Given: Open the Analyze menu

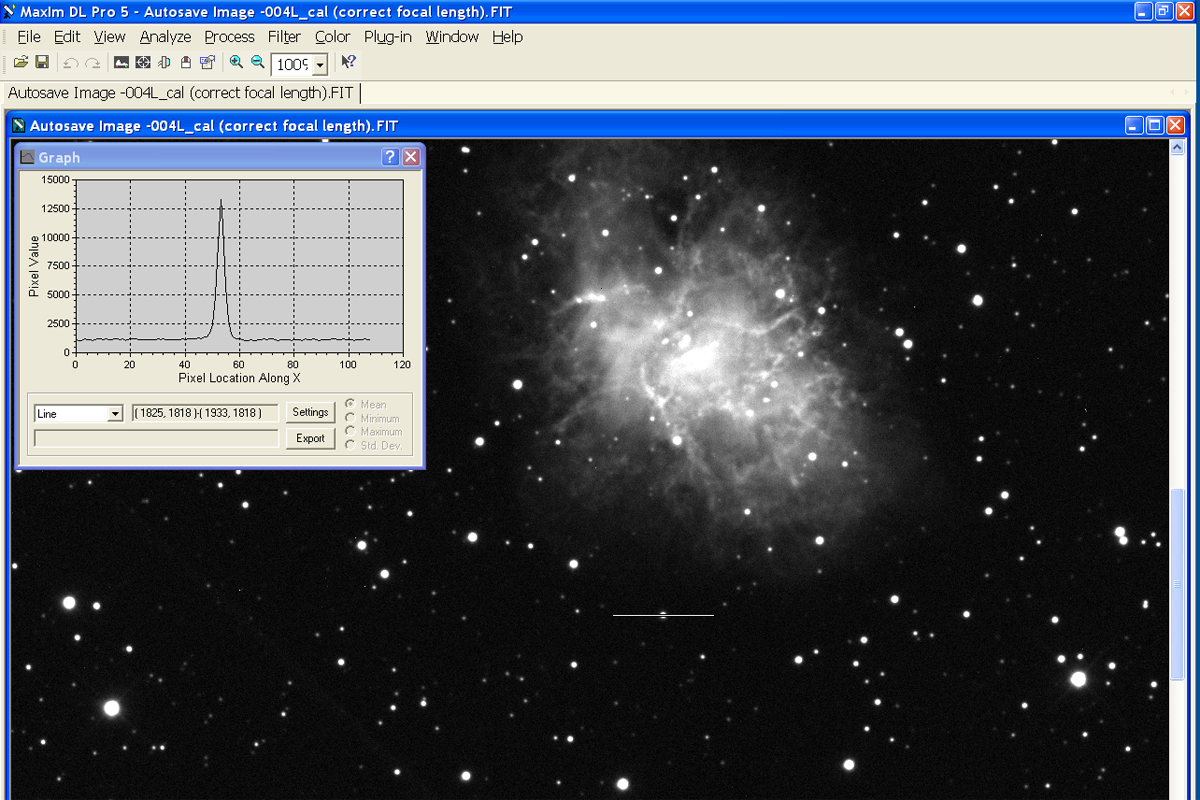Looking at the screenshot, I should [x=165, y=37].
